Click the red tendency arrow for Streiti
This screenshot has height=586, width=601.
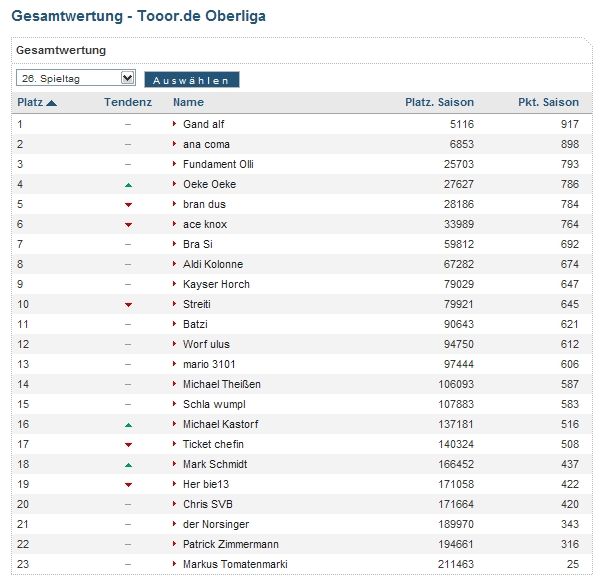tap(128, 305)
